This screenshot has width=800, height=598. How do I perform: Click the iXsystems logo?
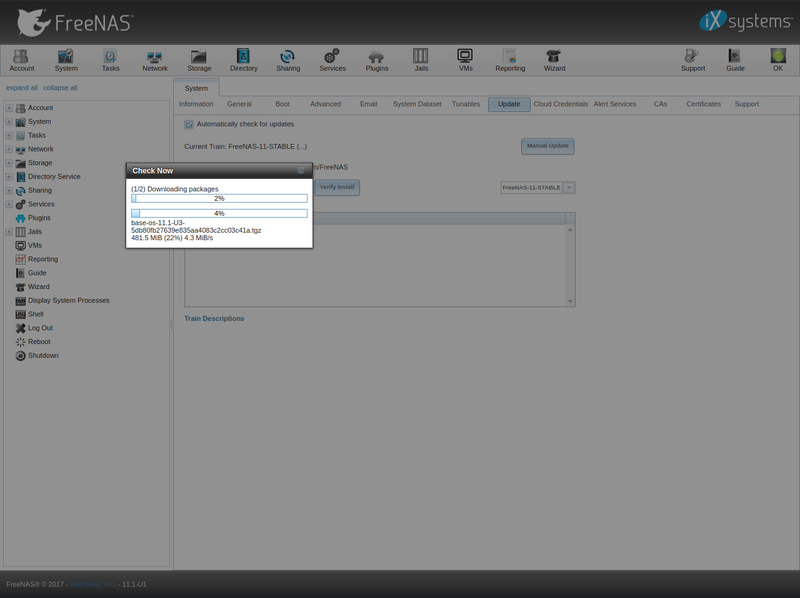click(745, 21)
